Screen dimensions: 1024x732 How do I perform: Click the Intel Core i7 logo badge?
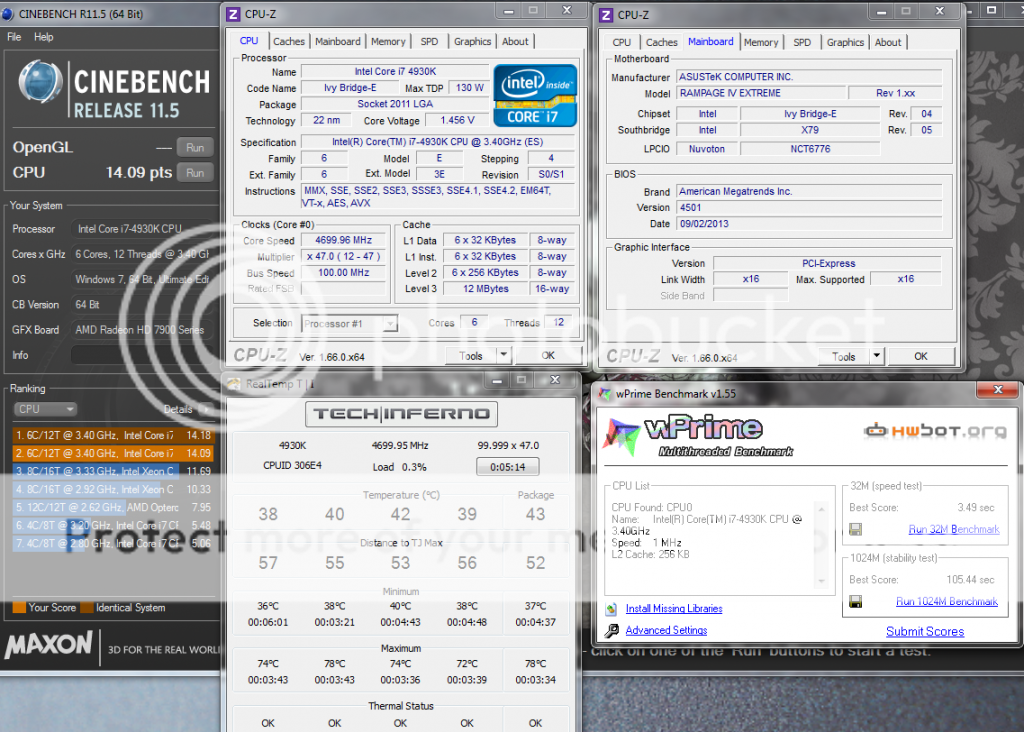point(535,95)
